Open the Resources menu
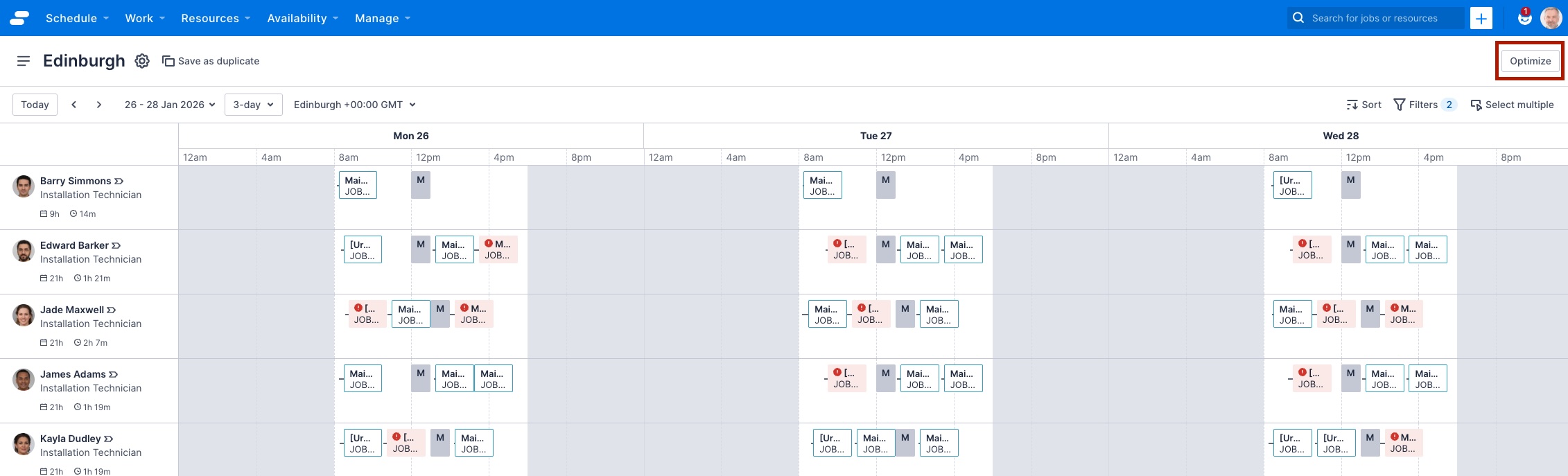Image resolution: width=1568 pixels, height=476 pixels. pos(216,18)
